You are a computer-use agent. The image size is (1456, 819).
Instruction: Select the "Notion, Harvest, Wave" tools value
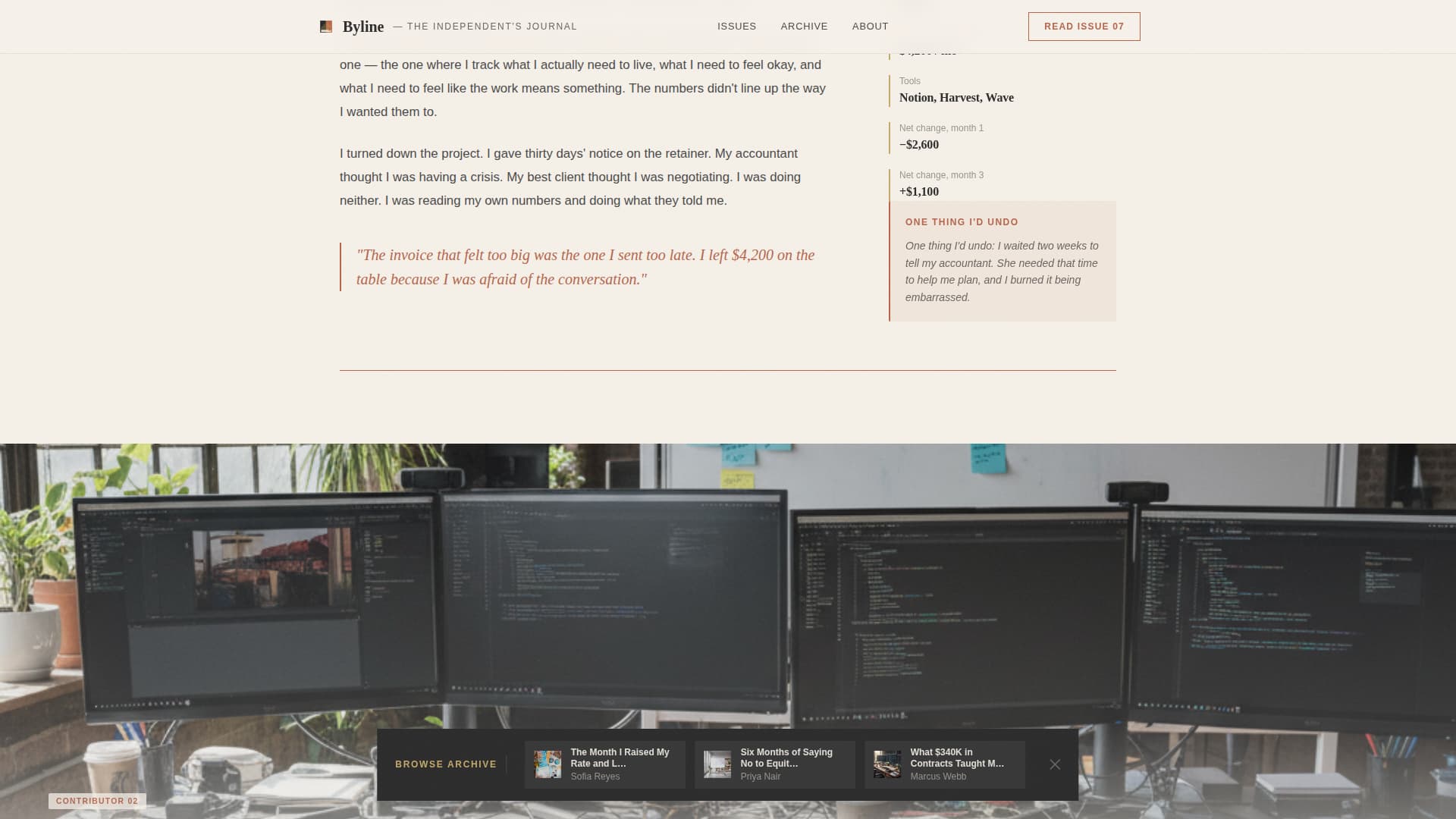pos(956,98)
